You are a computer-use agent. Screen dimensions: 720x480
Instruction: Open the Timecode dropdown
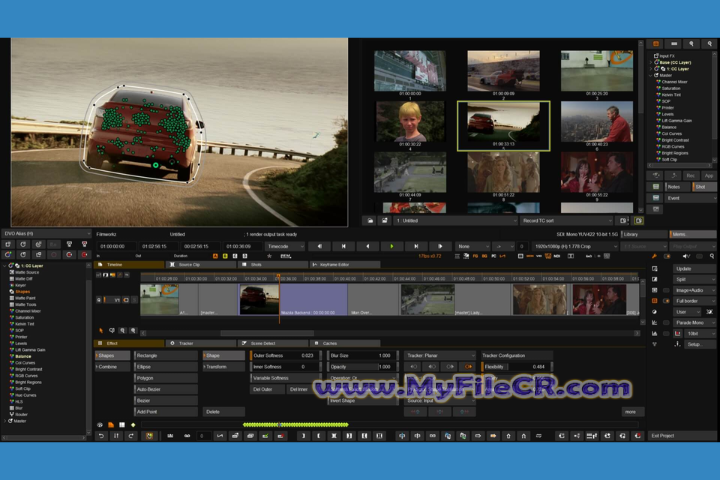click(x=285, y=246)
